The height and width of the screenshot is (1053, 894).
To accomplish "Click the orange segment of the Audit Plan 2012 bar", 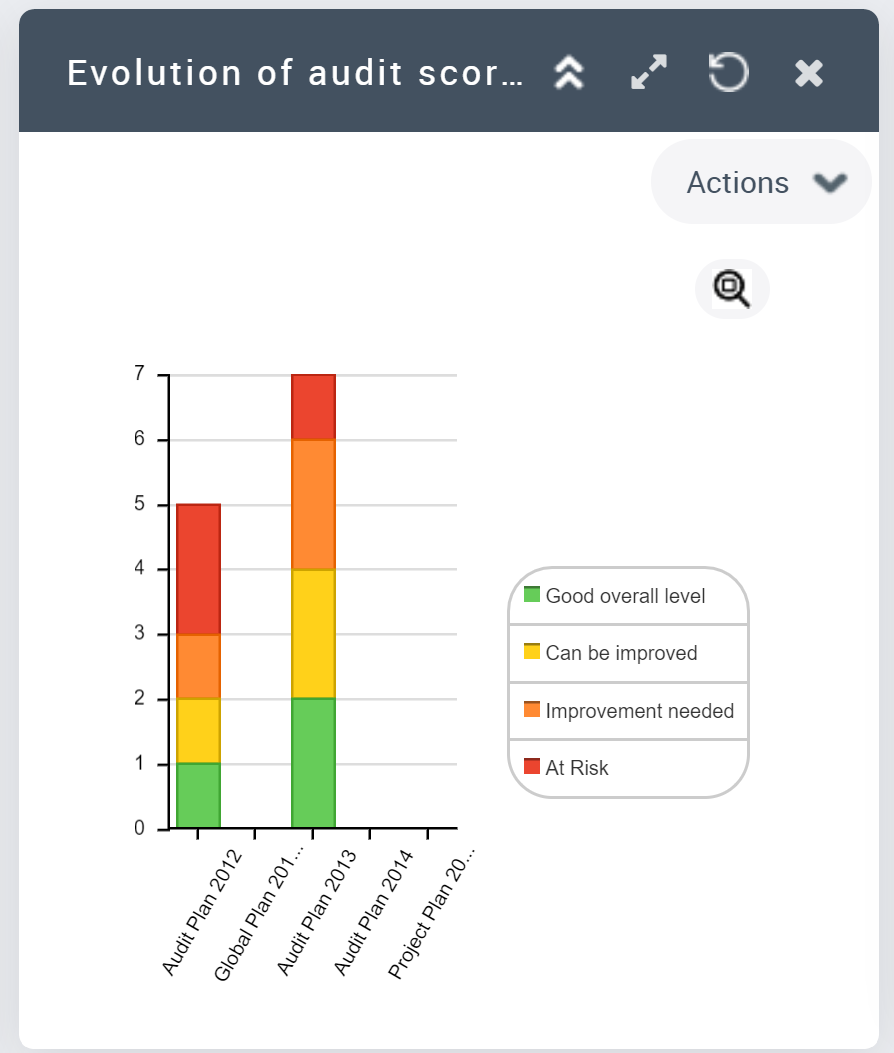I will [x=198, y=666].
